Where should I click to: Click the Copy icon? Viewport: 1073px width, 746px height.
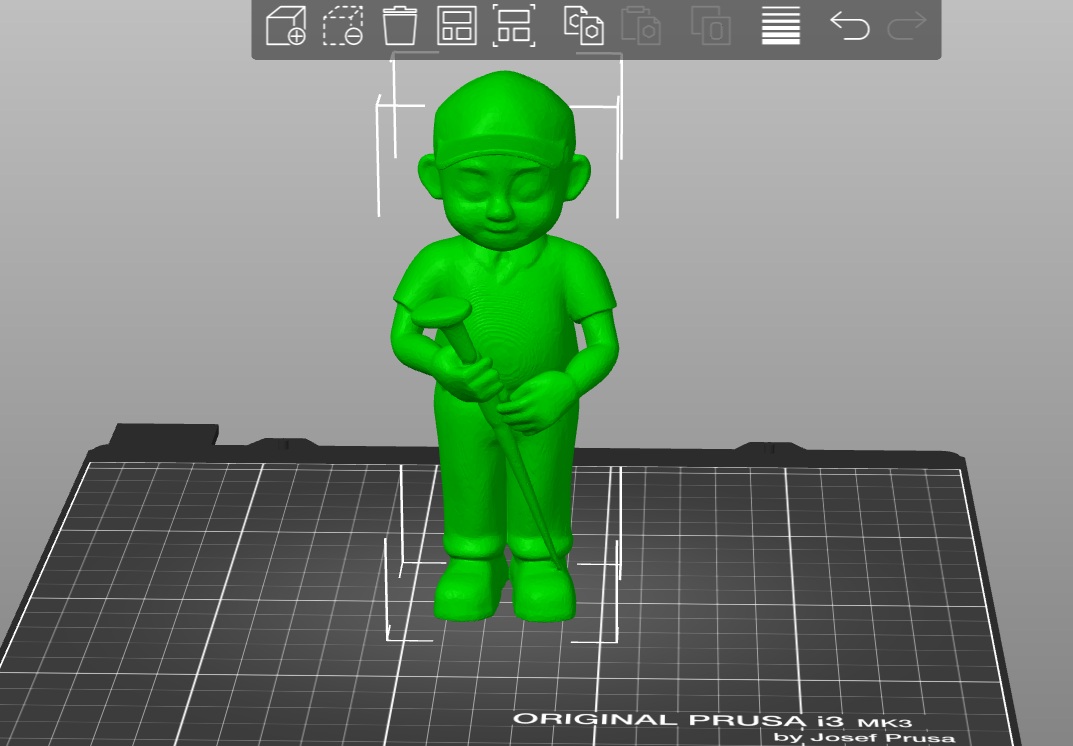tap(584, 26)
